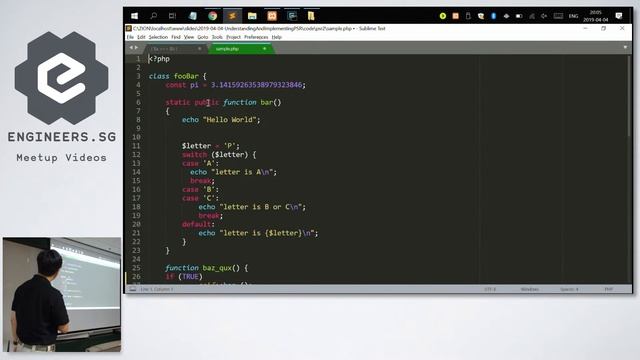Open the notepad-style icon left of Chrome
This screenshot has width=640, height=360.
tap(193, 16)
